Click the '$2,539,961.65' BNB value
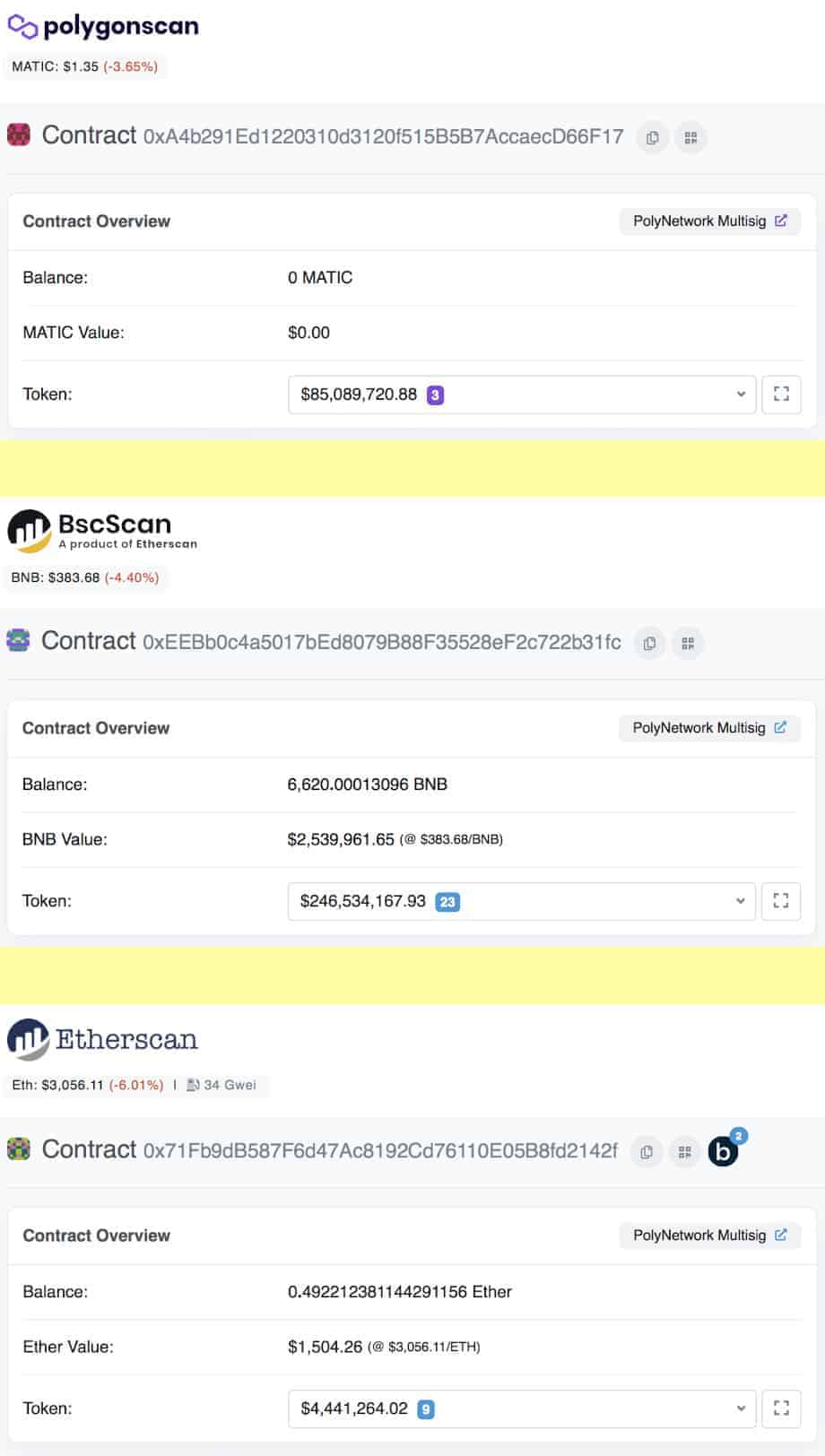825x1456 pixels. click(341, 839)
